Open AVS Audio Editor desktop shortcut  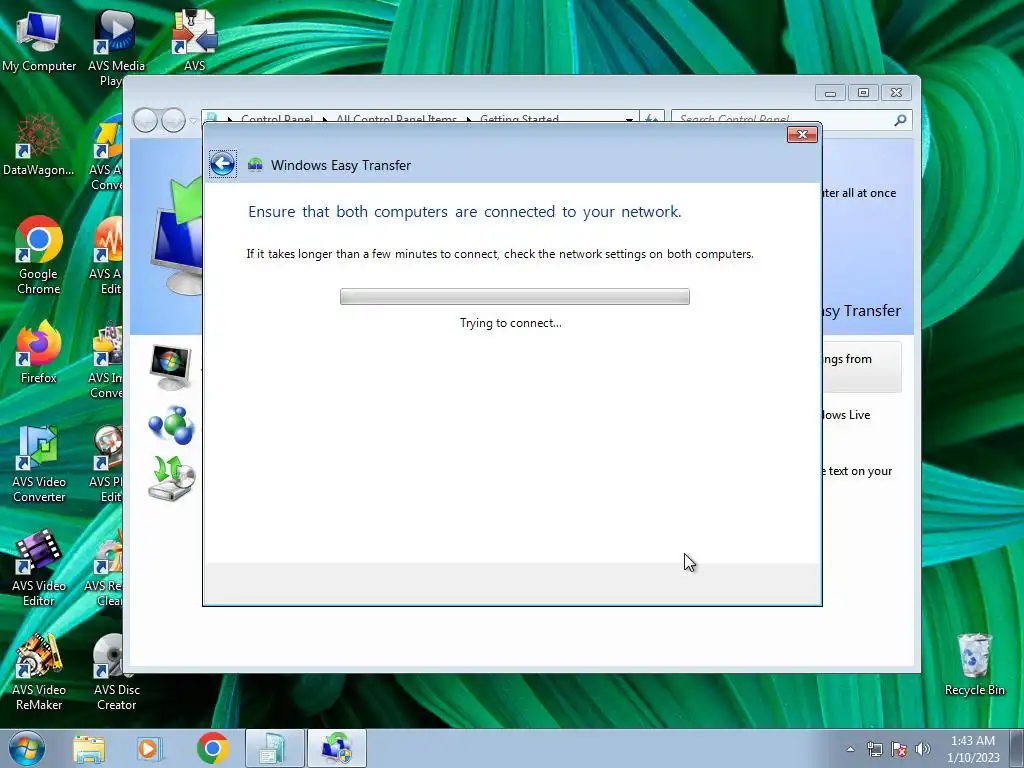(107, 255)
